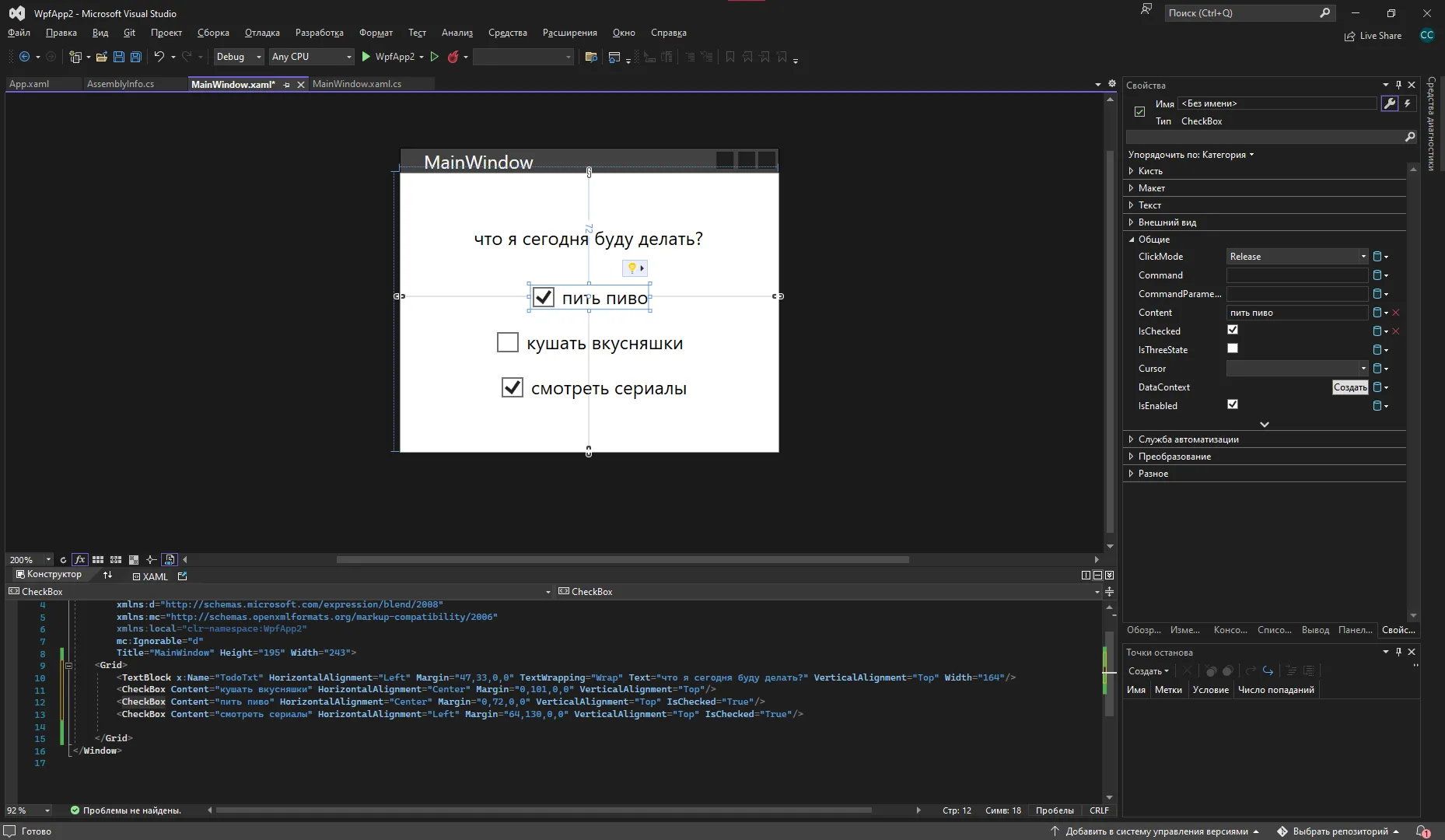Viewport: 1445px width, 840px height.
Task: Click the Hot Reload flame icon
Action: (x=453, y=57)
